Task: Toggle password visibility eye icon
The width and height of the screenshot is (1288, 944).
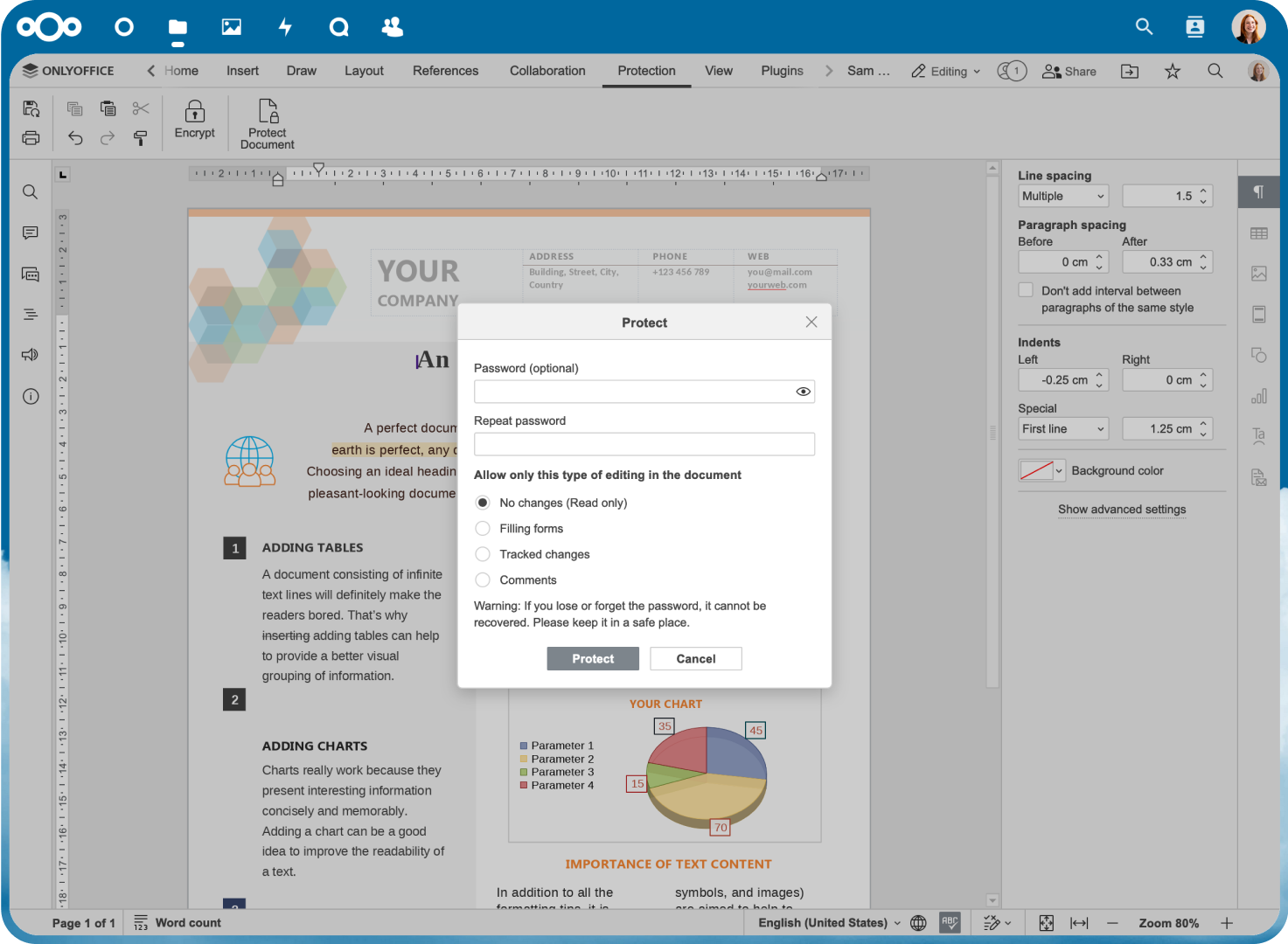Action: [x=802, y=392]
